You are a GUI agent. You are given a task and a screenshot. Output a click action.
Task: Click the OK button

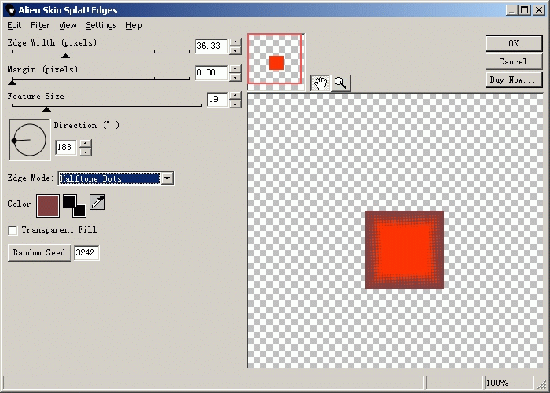click(514, 43)
